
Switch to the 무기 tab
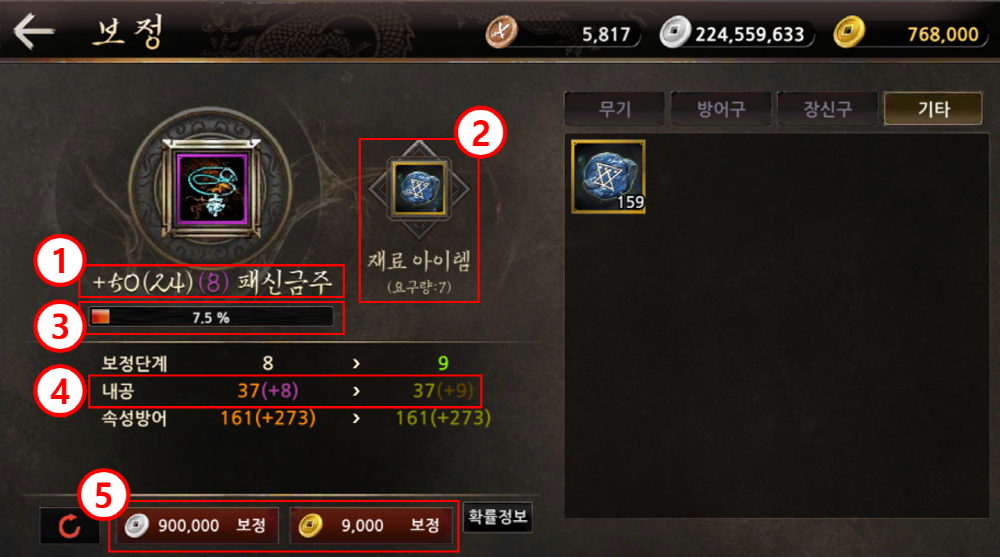pos(615,109)
